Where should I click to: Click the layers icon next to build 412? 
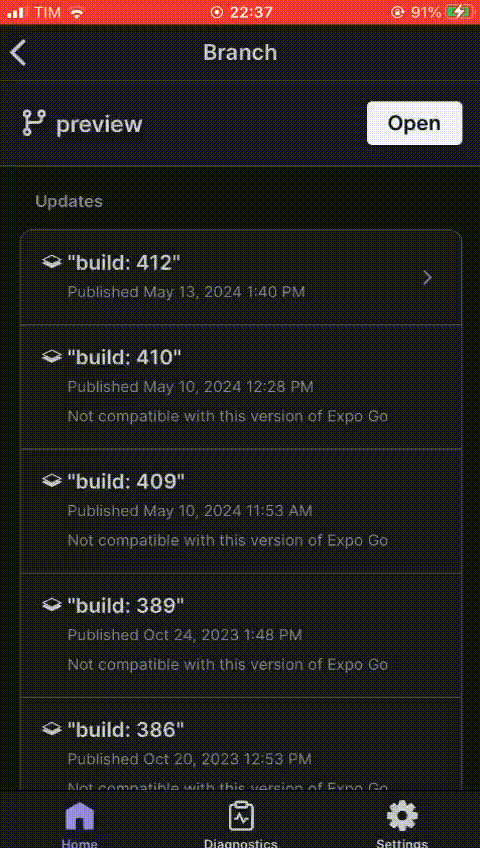51,263
